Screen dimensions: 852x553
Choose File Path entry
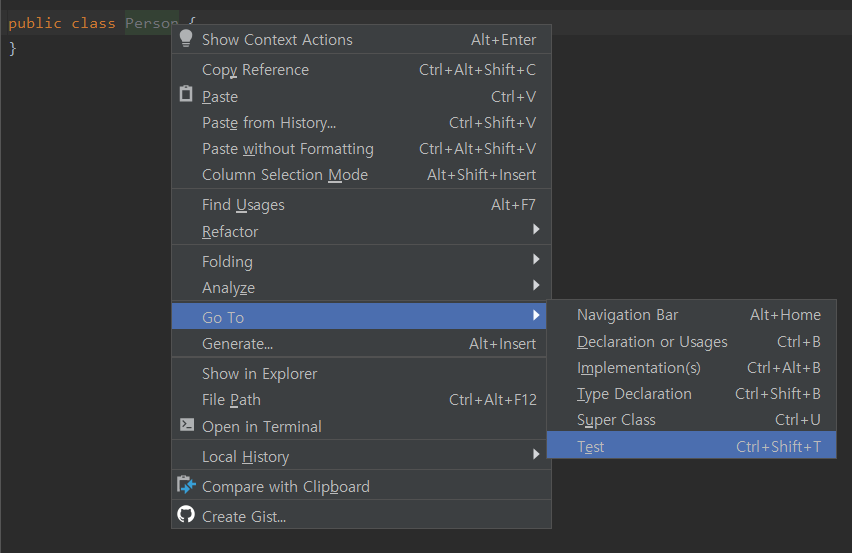pos(359,400)
